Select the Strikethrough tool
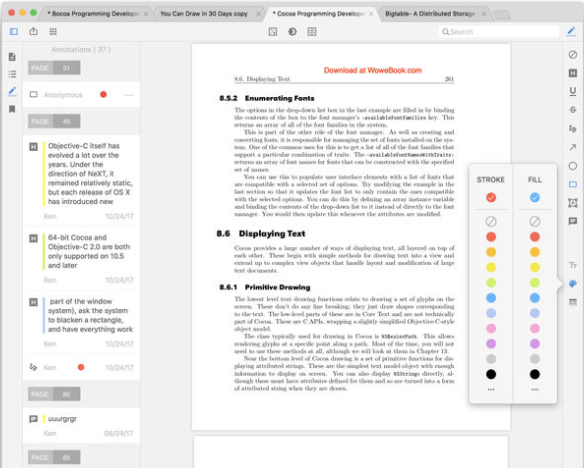The image size is (584, 468). pos(573,110)
